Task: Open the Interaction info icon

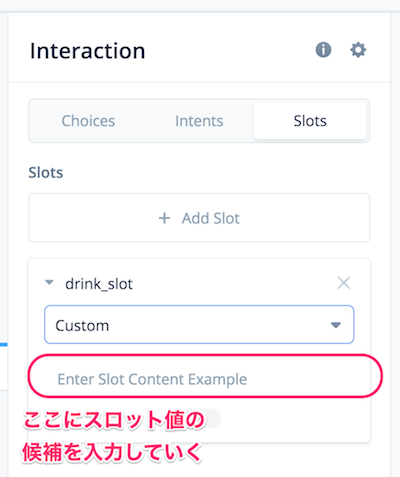Action: pyautogui.click(x=323, y=50)
